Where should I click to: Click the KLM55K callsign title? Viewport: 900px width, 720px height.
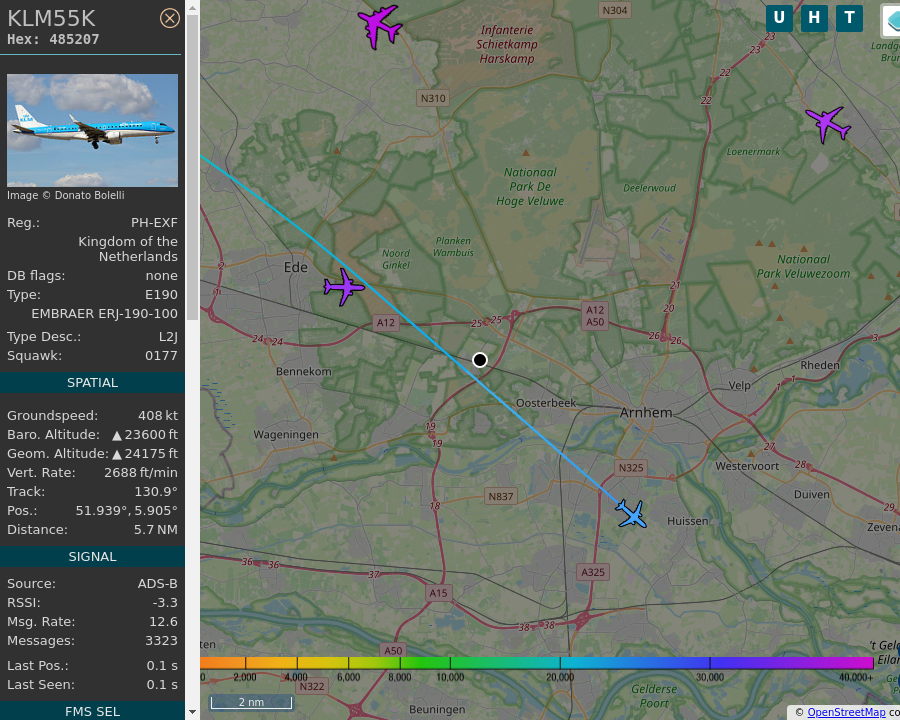[x=51, y=18]
